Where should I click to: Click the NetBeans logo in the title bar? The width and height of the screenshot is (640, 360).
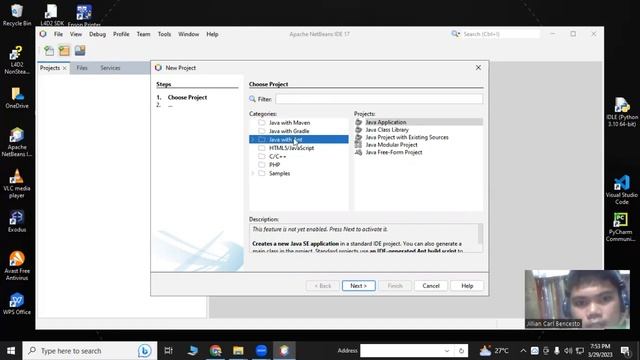coord(43,34)
